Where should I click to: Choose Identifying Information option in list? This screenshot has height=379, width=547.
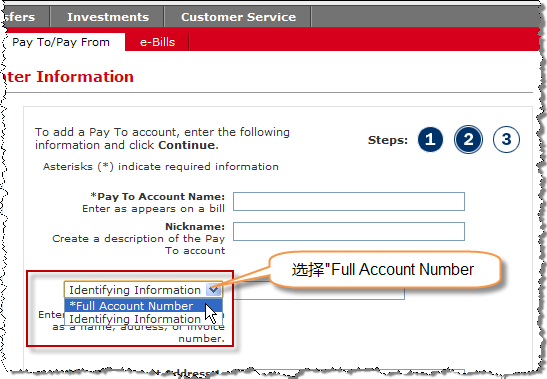(x=143, y=319)
